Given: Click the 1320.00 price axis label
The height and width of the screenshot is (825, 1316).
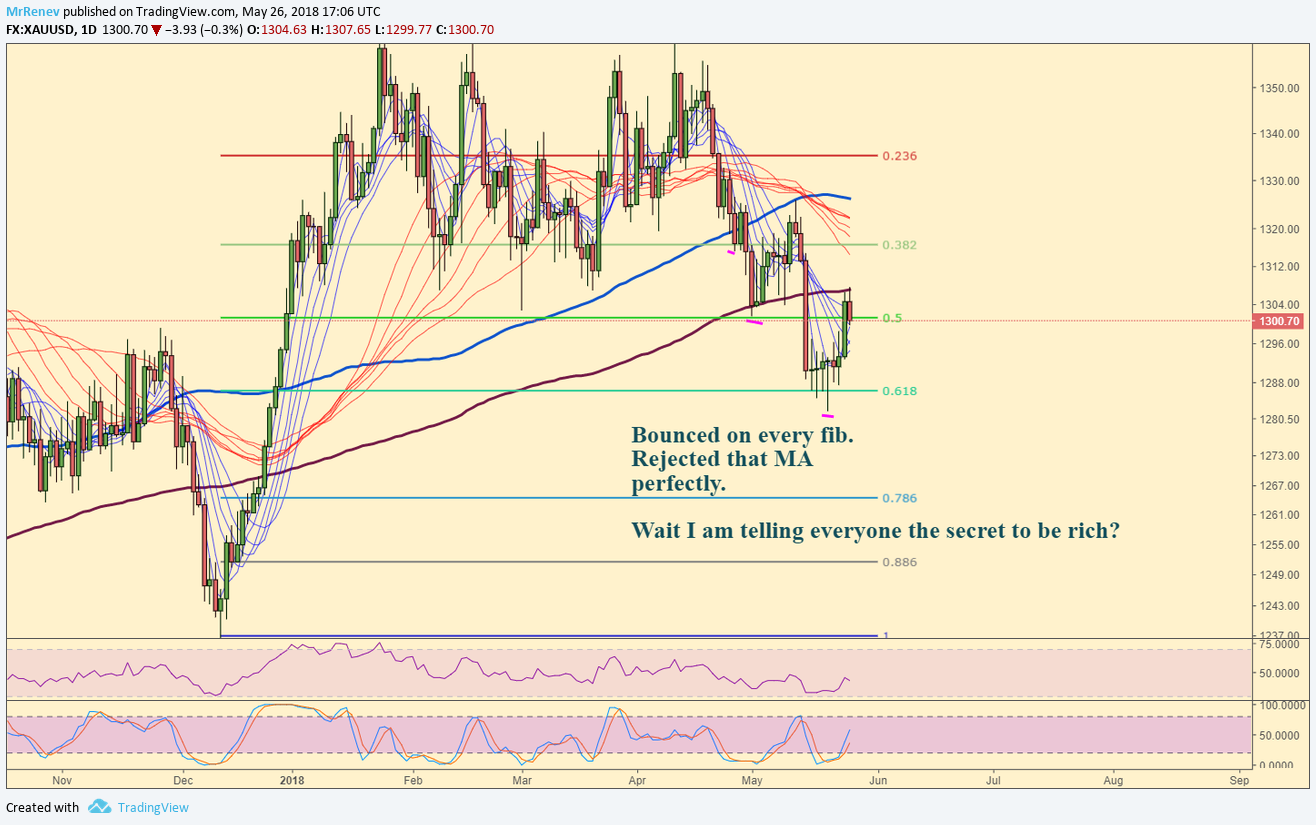Looking at the screenshot, I should tap(1279, 228).
